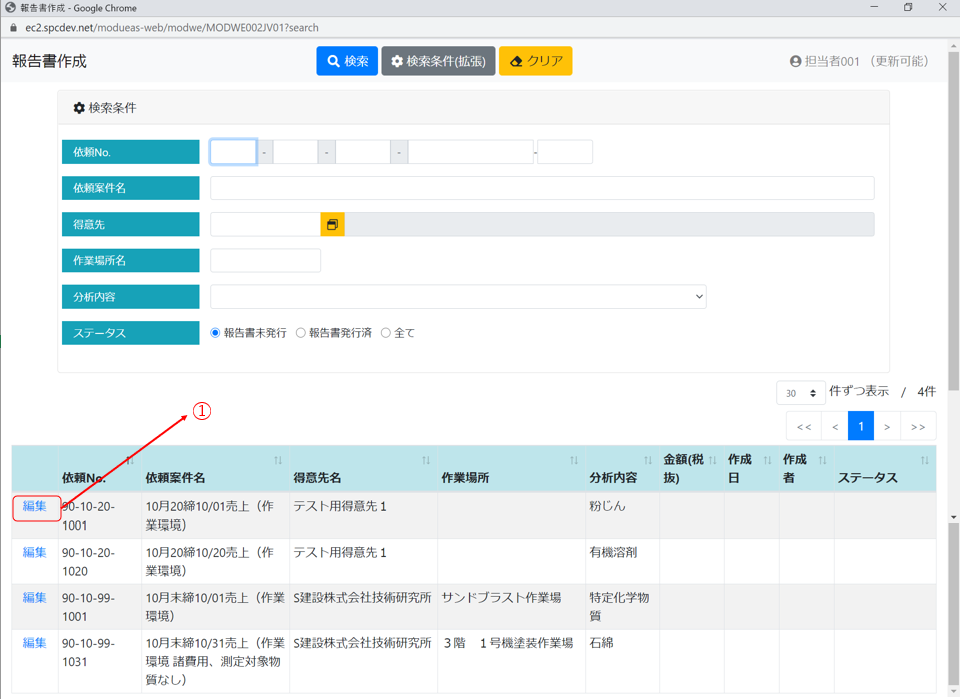Click the 作業場所名 input field
This screenshot has height=699, width=960.
coord(265,261)
